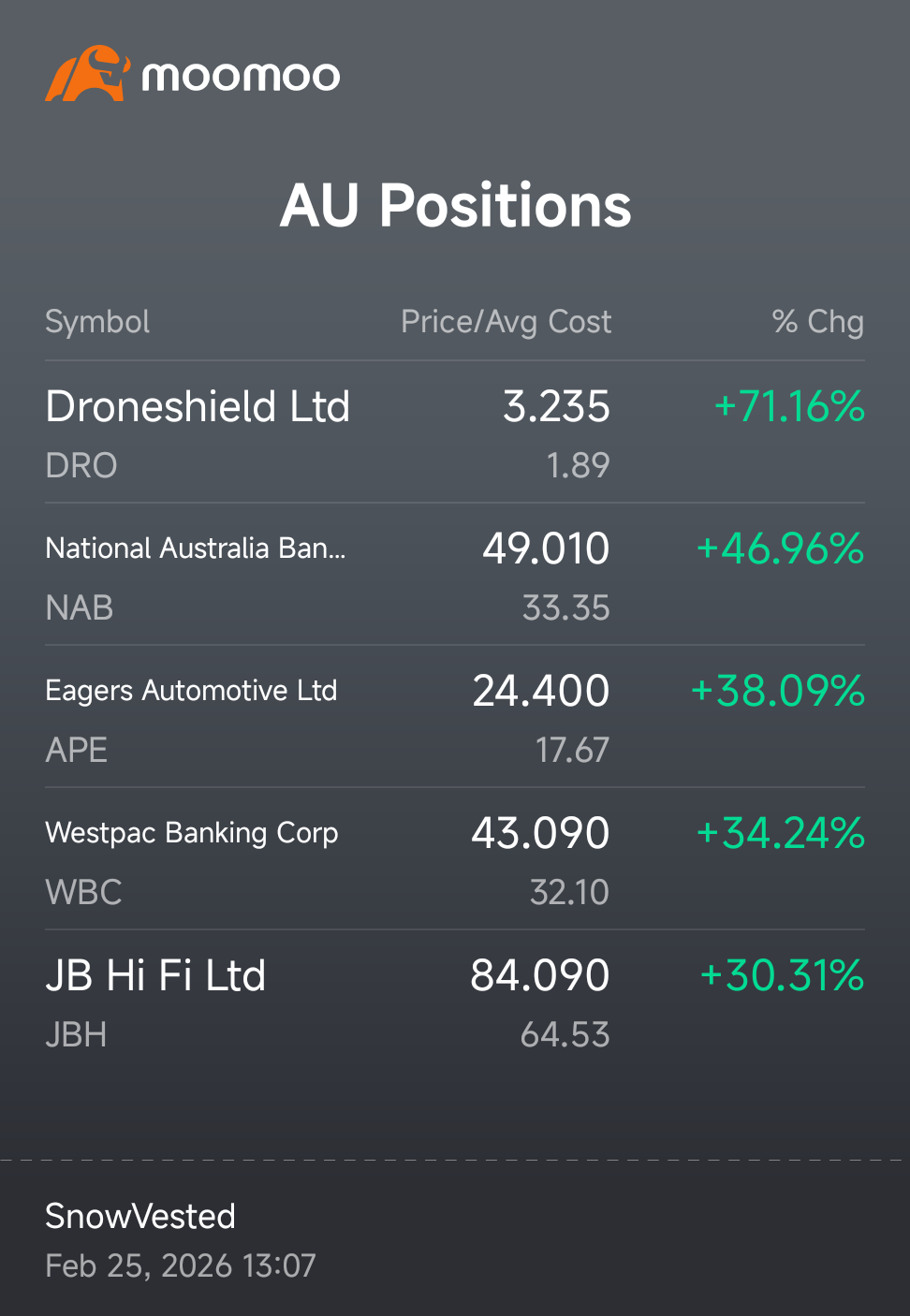Select the NAB ticker symbol
The height and width of the screenshot is (1316, 910).
tap(80, 607)
